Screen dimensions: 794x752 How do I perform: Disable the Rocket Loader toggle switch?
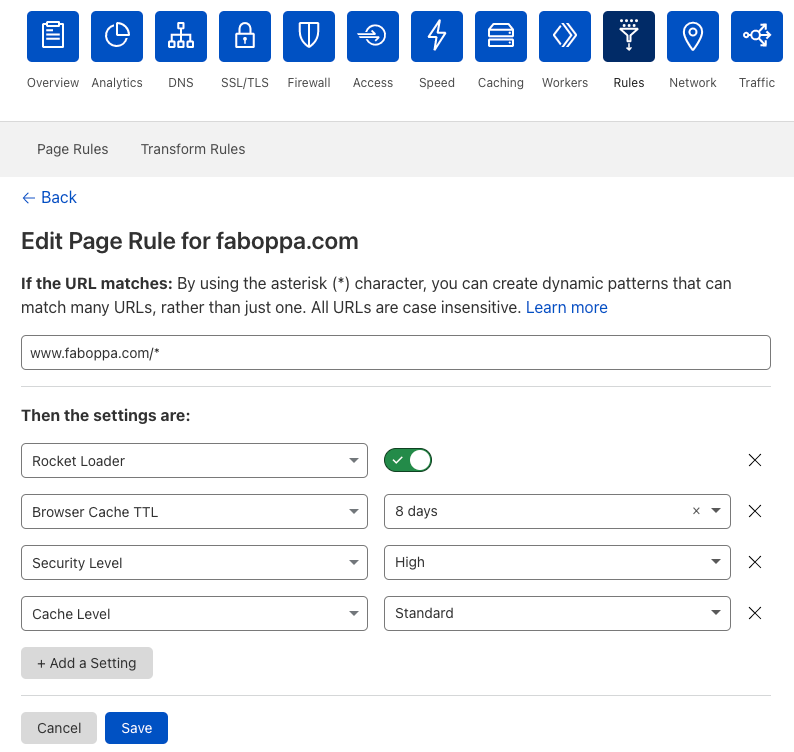click(408, 460)
